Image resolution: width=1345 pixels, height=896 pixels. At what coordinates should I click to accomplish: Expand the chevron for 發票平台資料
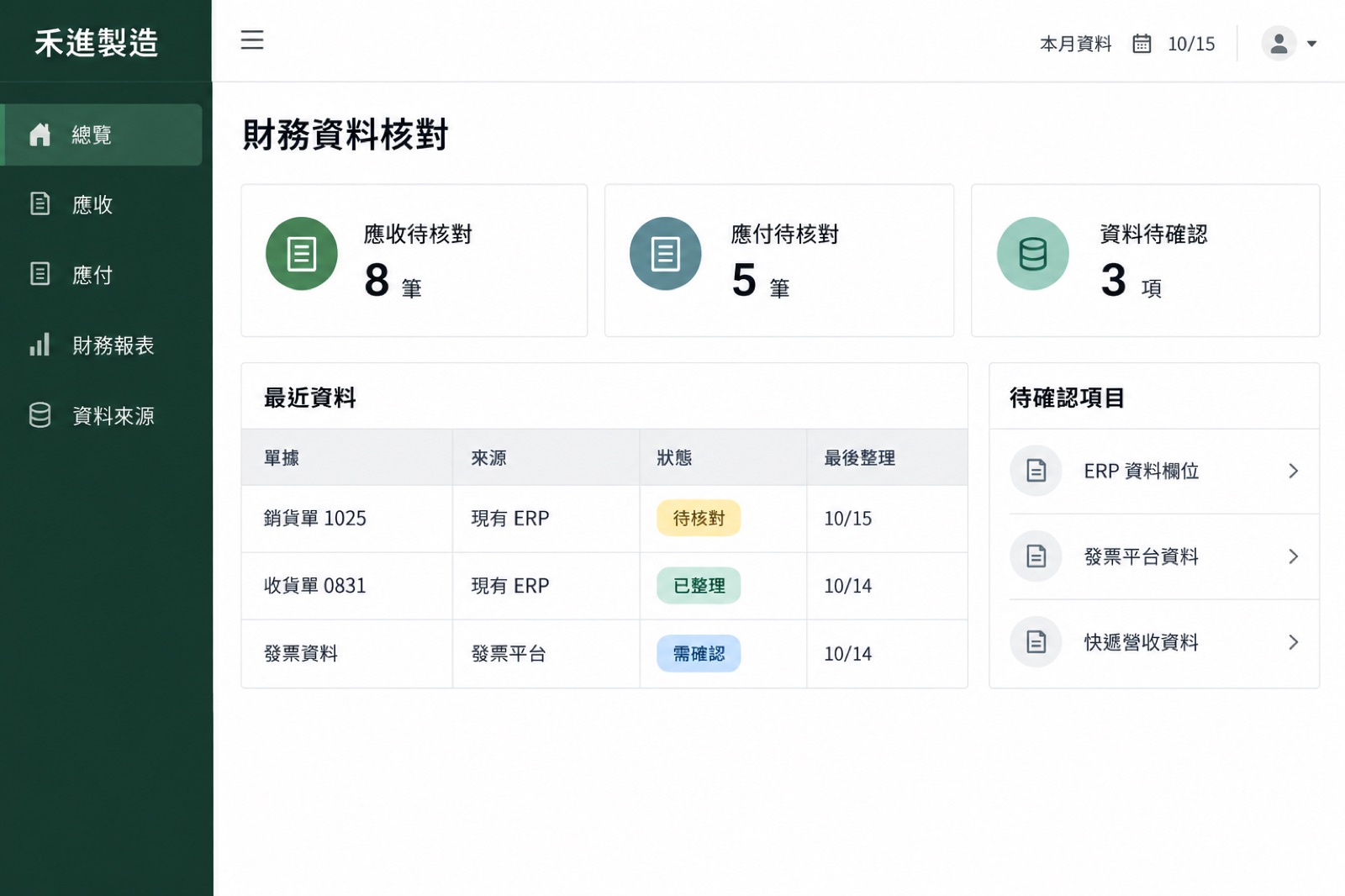[1293, 556]
